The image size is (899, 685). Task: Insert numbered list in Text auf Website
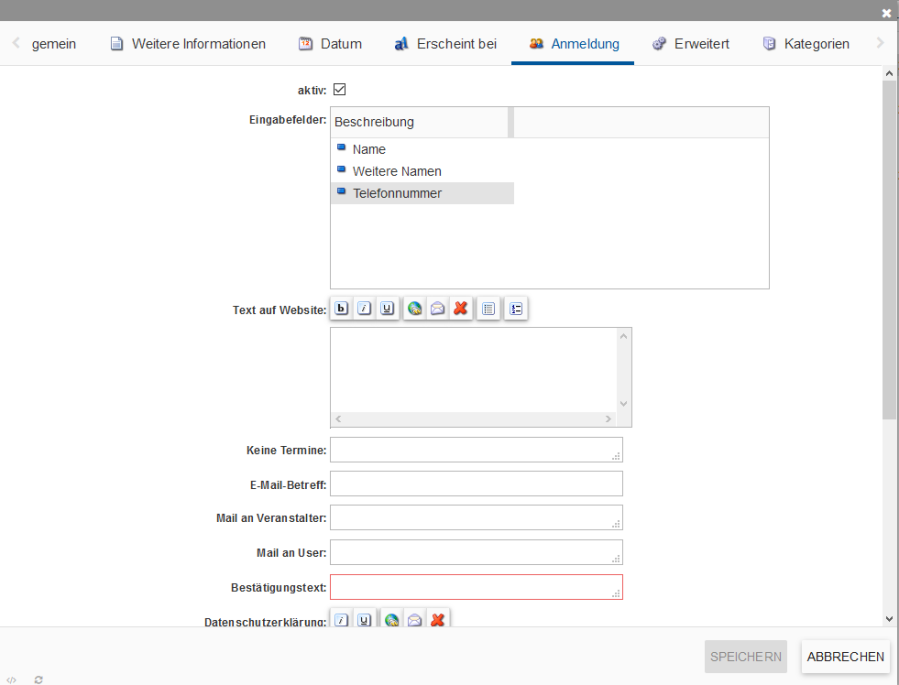[x=515, y=309]
